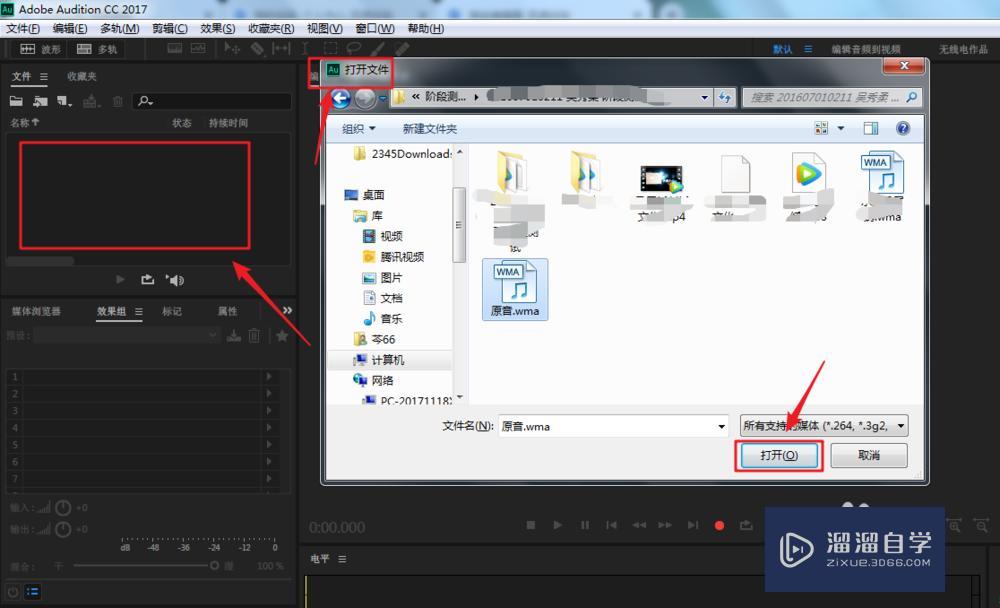Select the Marquee Selection tool
1000x608 pixels.
tap(330, 48)
